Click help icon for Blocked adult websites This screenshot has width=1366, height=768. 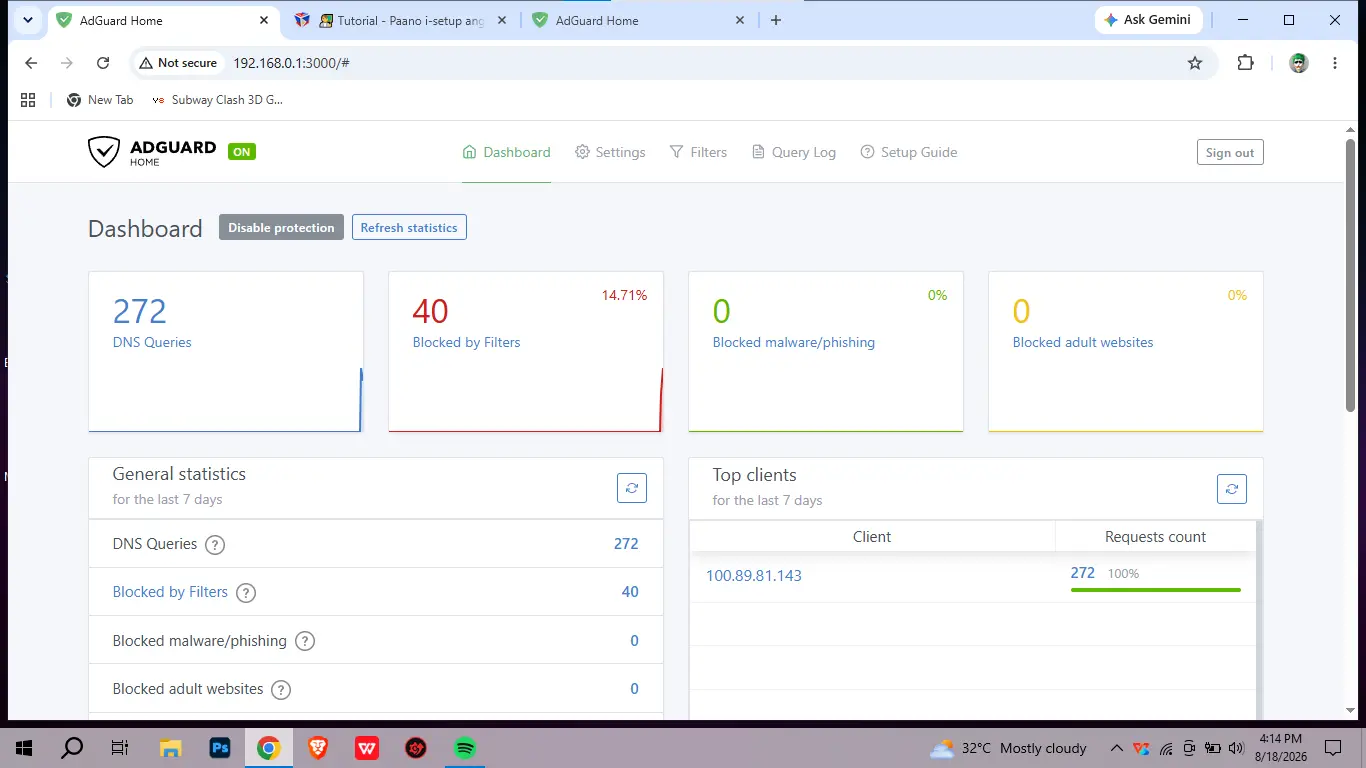(x=281, y=690)
